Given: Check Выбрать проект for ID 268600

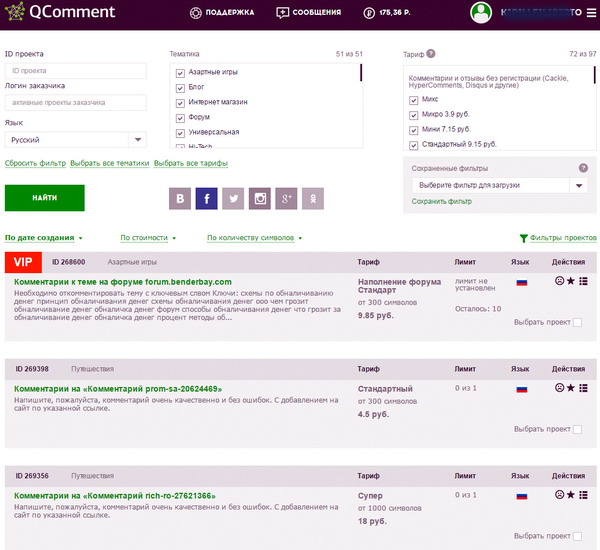Looking at the screenshot, I should (577, 322).
